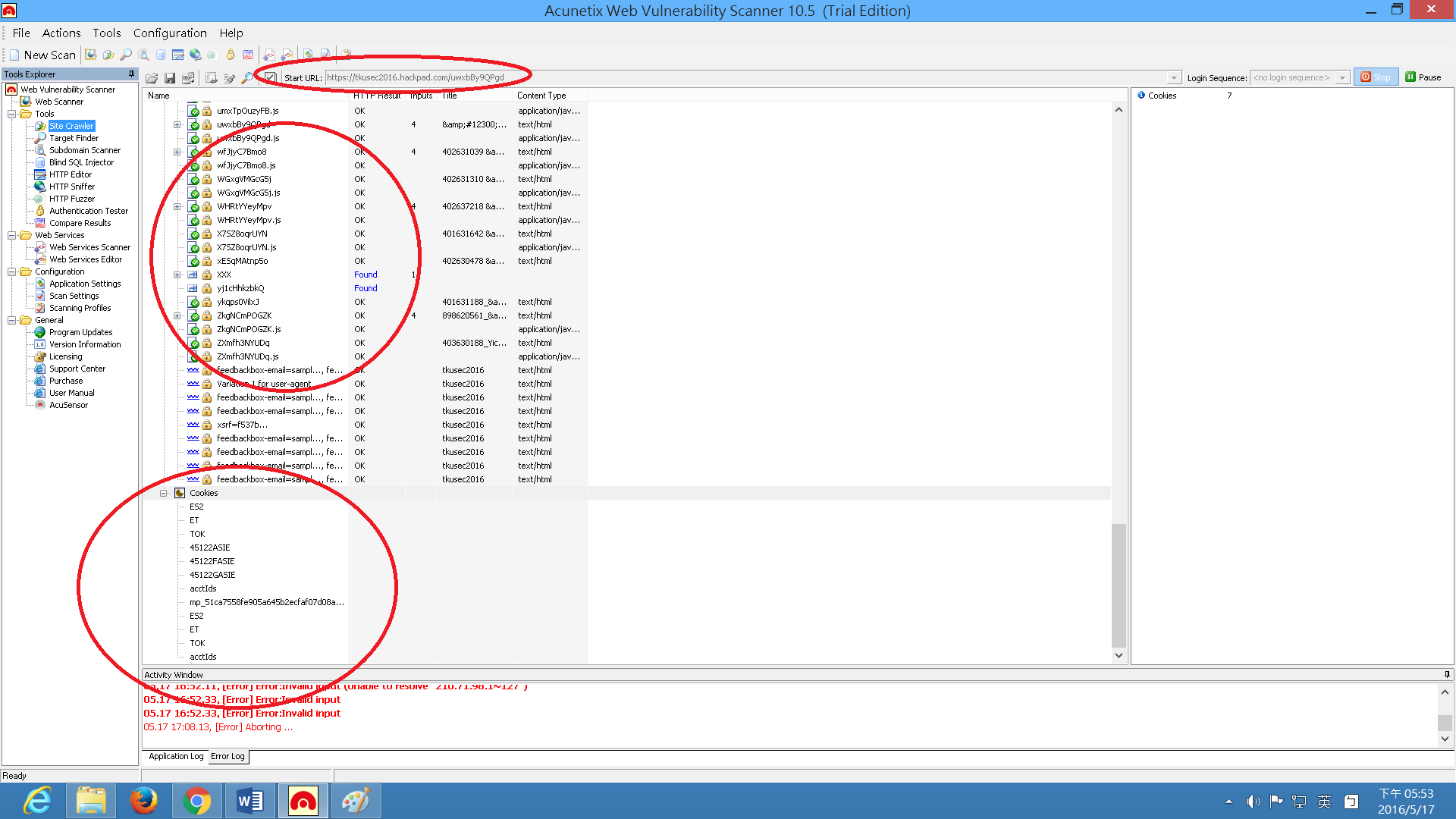Open Target Finder magnifier toolbar icon
This screenshot has height=819, width=1456.
(126, 55)
